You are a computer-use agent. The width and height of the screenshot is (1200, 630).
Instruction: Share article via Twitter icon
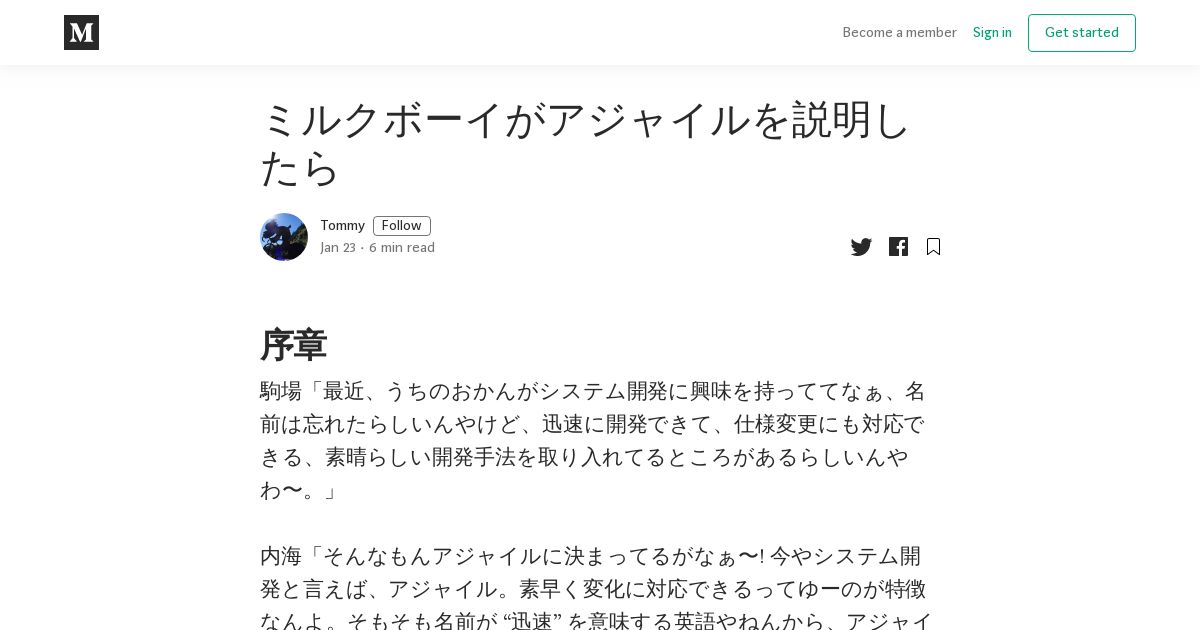click(861, 247)
